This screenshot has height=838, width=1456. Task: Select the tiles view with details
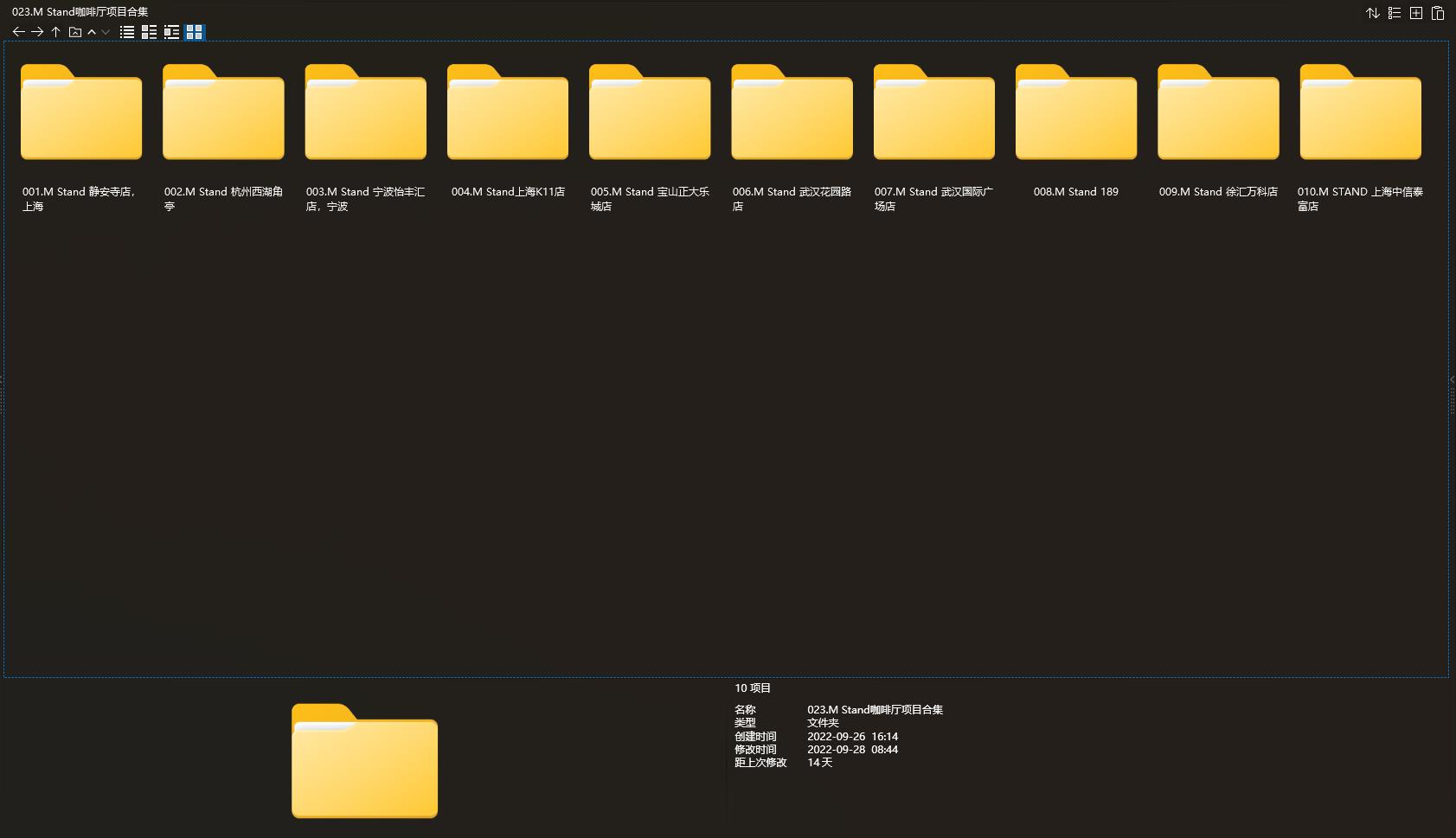[171, 32]
